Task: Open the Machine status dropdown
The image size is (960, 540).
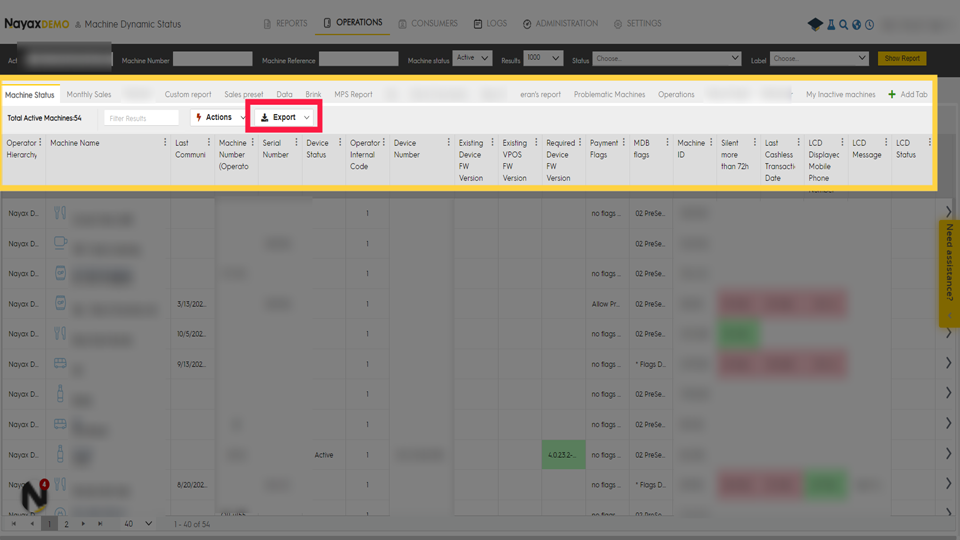Action: [x=472, y=59]
